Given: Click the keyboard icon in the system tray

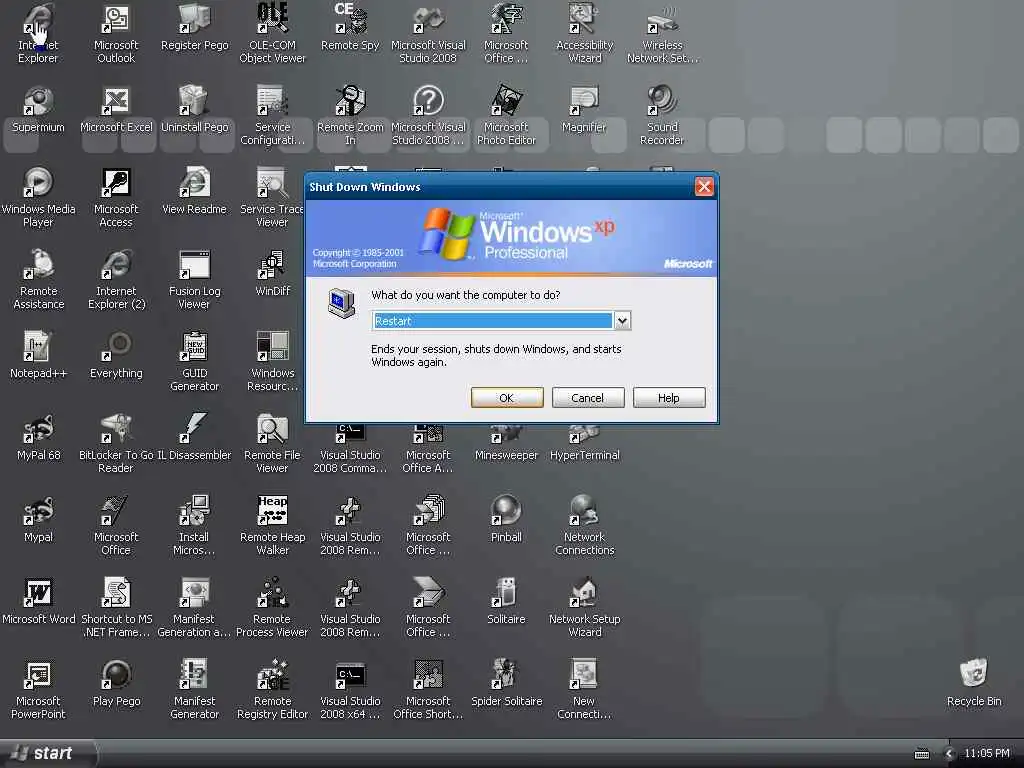Looking at the screenshot, I should [x=921, y=754].
